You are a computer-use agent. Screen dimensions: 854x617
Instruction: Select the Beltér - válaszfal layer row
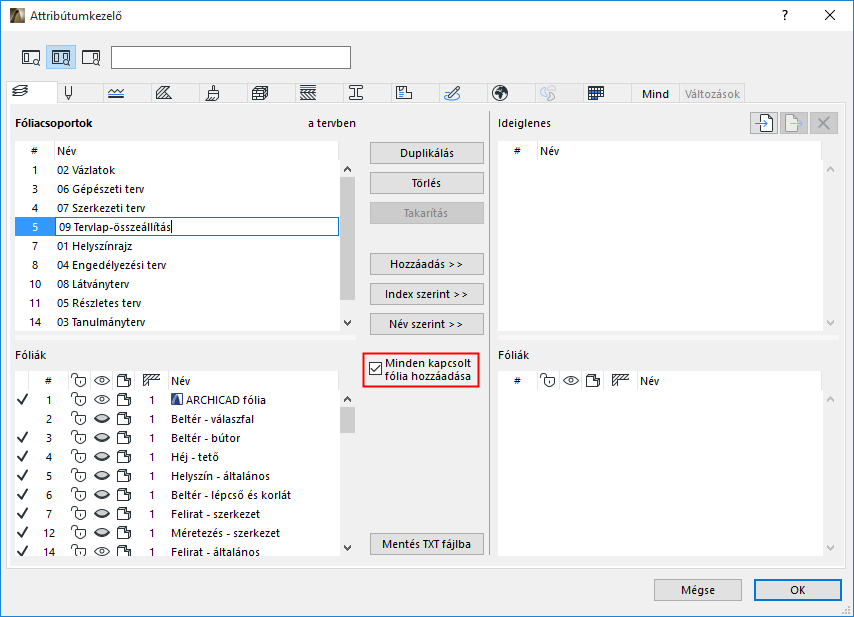177,419
